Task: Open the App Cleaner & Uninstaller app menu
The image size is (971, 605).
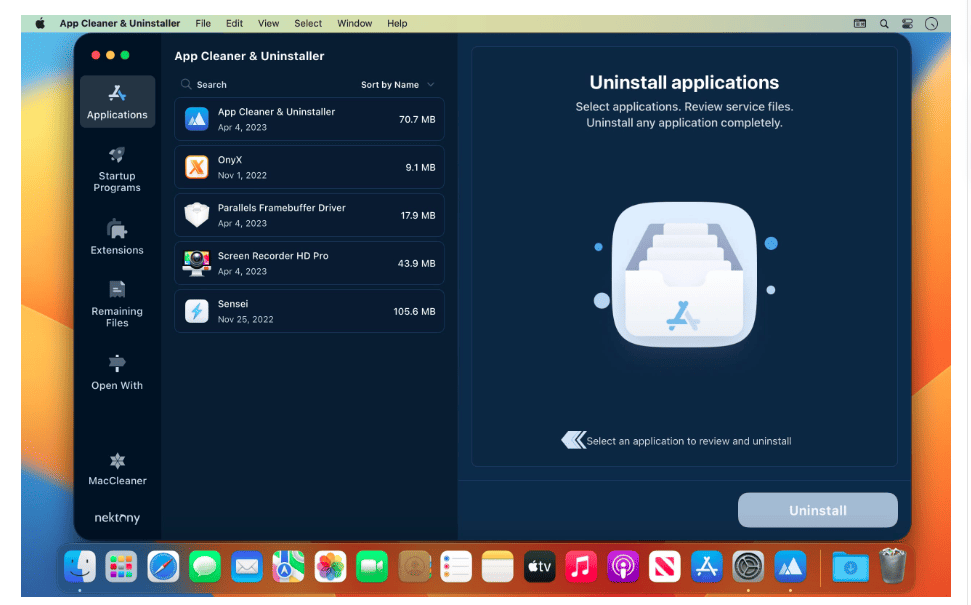Action: 120,24
